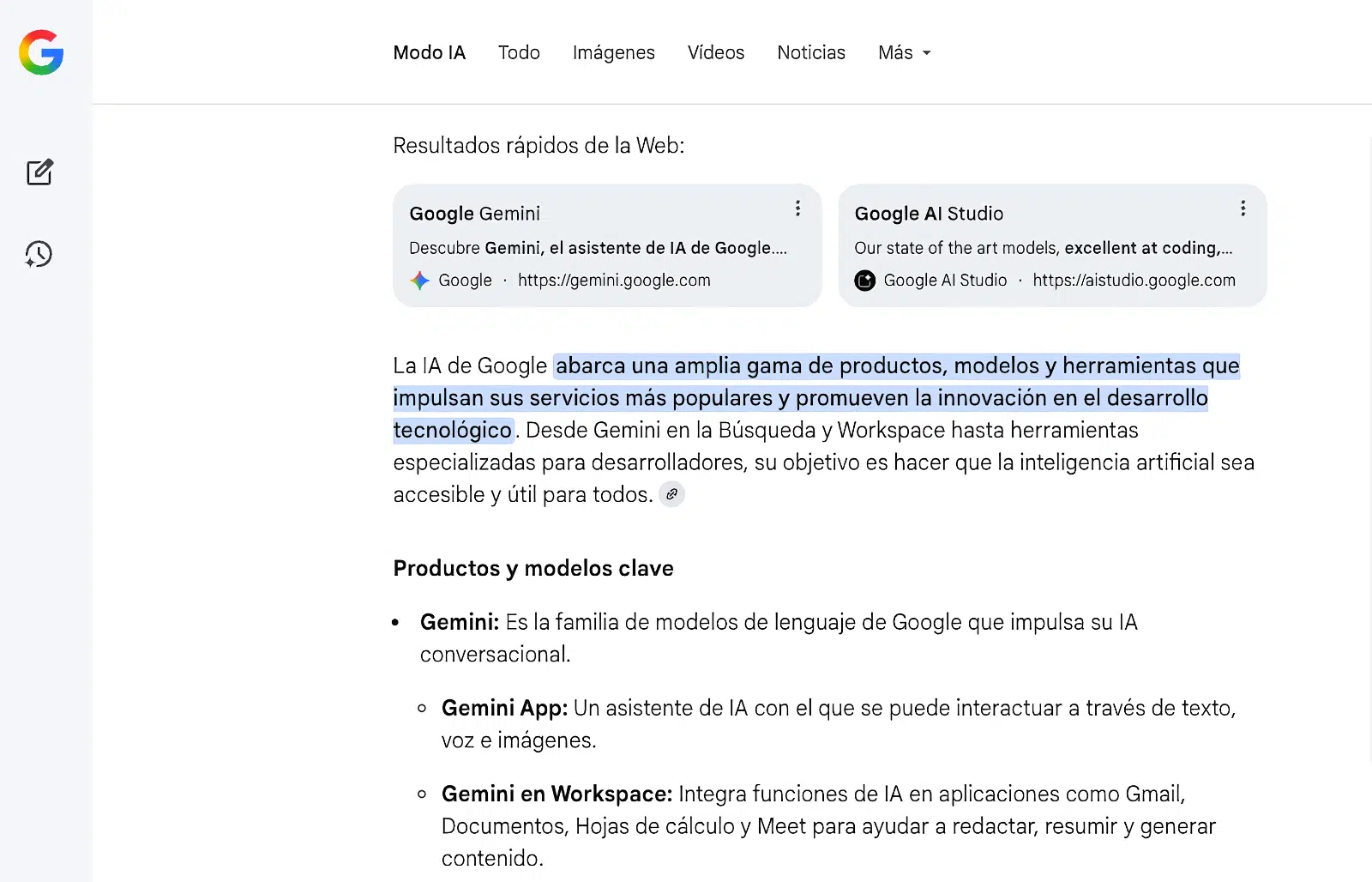
Task: Expand the Más dropdown menu
Action: pos(904,53)
